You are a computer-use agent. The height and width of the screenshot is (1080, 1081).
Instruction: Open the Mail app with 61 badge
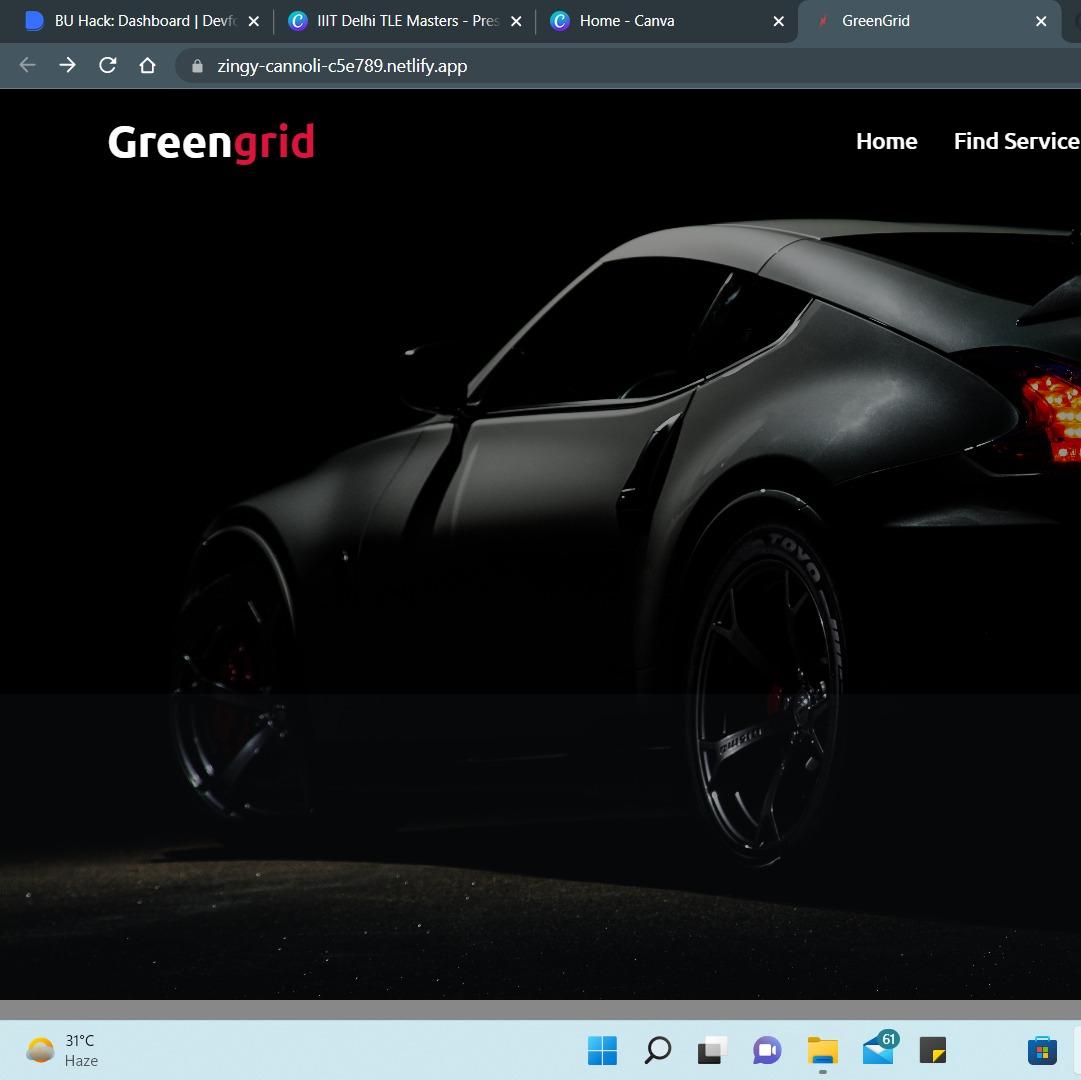[878, 1050]
